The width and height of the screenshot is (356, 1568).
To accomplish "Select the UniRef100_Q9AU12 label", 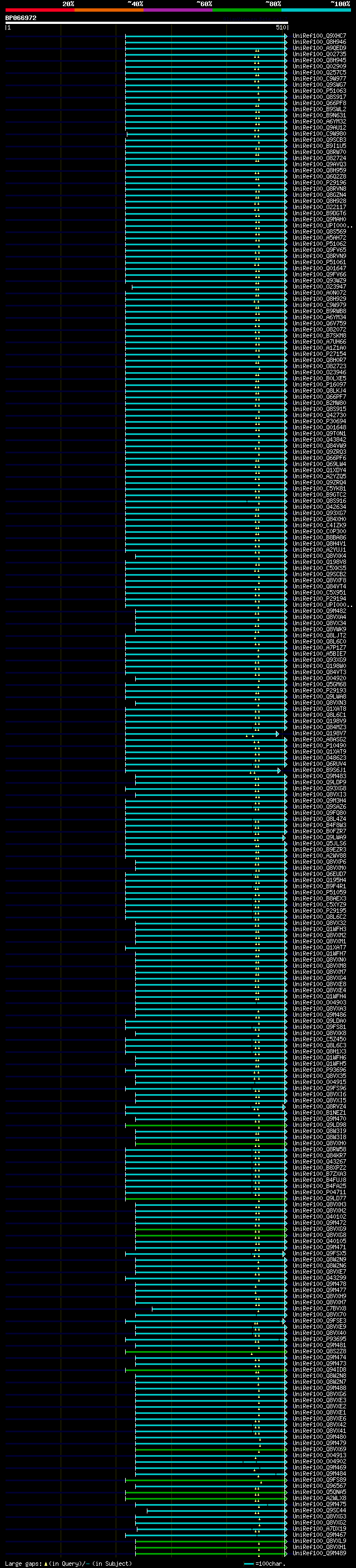I will tap(319, 128).
